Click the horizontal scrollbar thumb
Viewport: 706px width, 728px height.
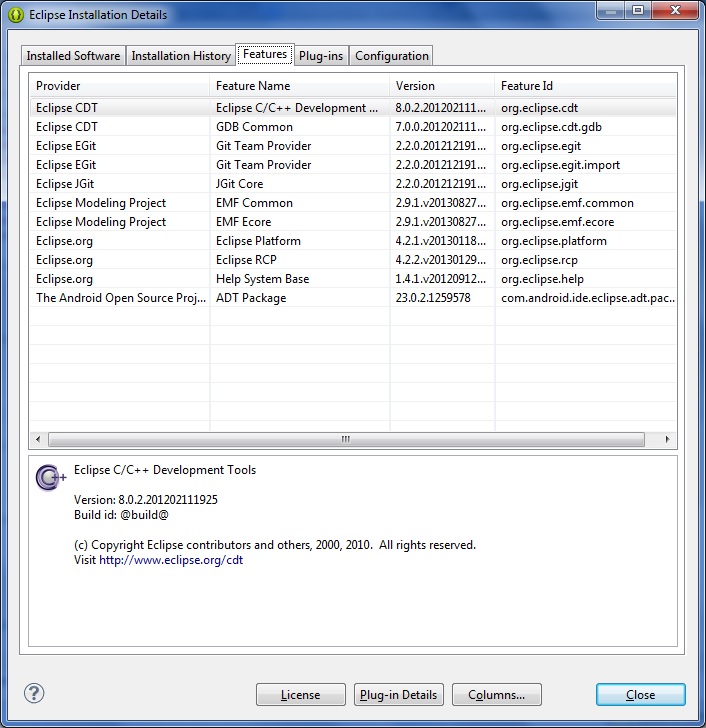[x=346, y=439]
